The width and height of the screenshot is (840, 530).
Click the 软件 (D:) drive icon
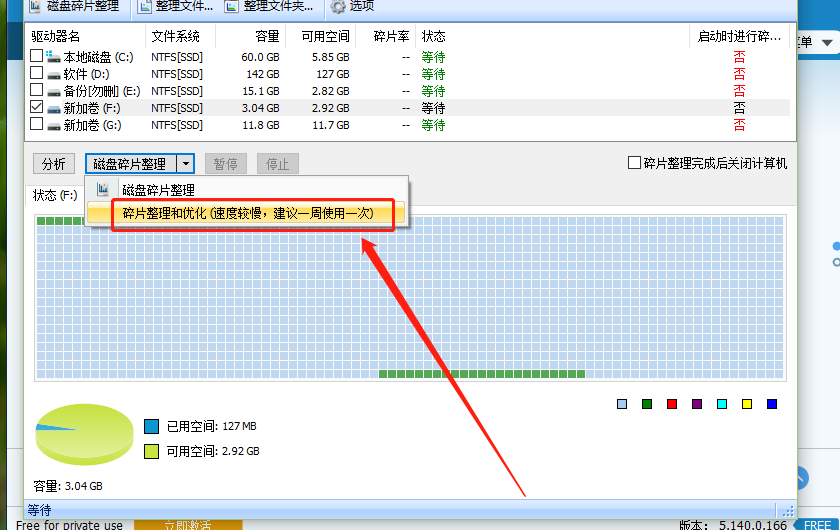tap(54, 75)
